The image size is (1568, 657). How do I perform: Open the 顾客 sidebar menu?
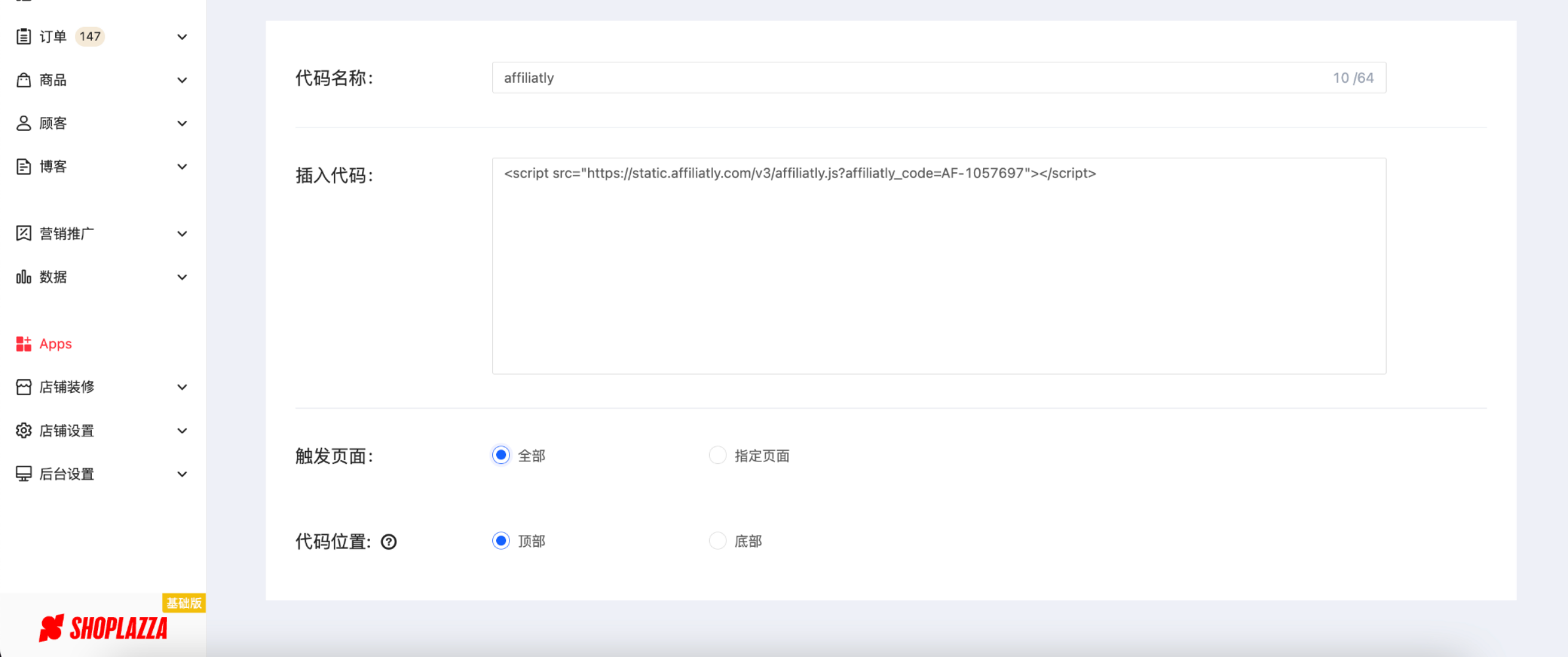[x=102, y=123]
